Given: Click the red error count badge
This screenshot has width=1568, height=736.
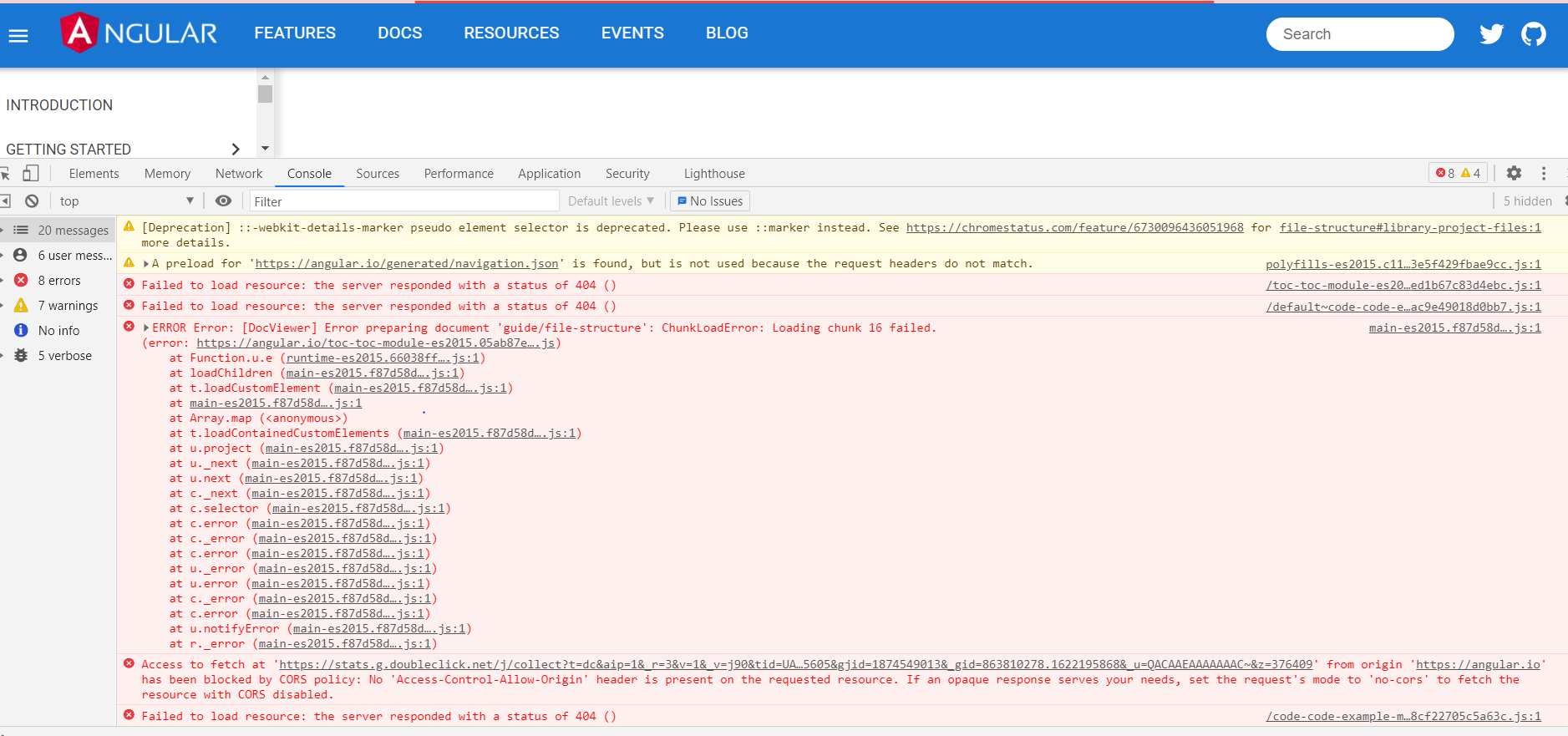Looking at the screenshot, I should coord(1445,173).
